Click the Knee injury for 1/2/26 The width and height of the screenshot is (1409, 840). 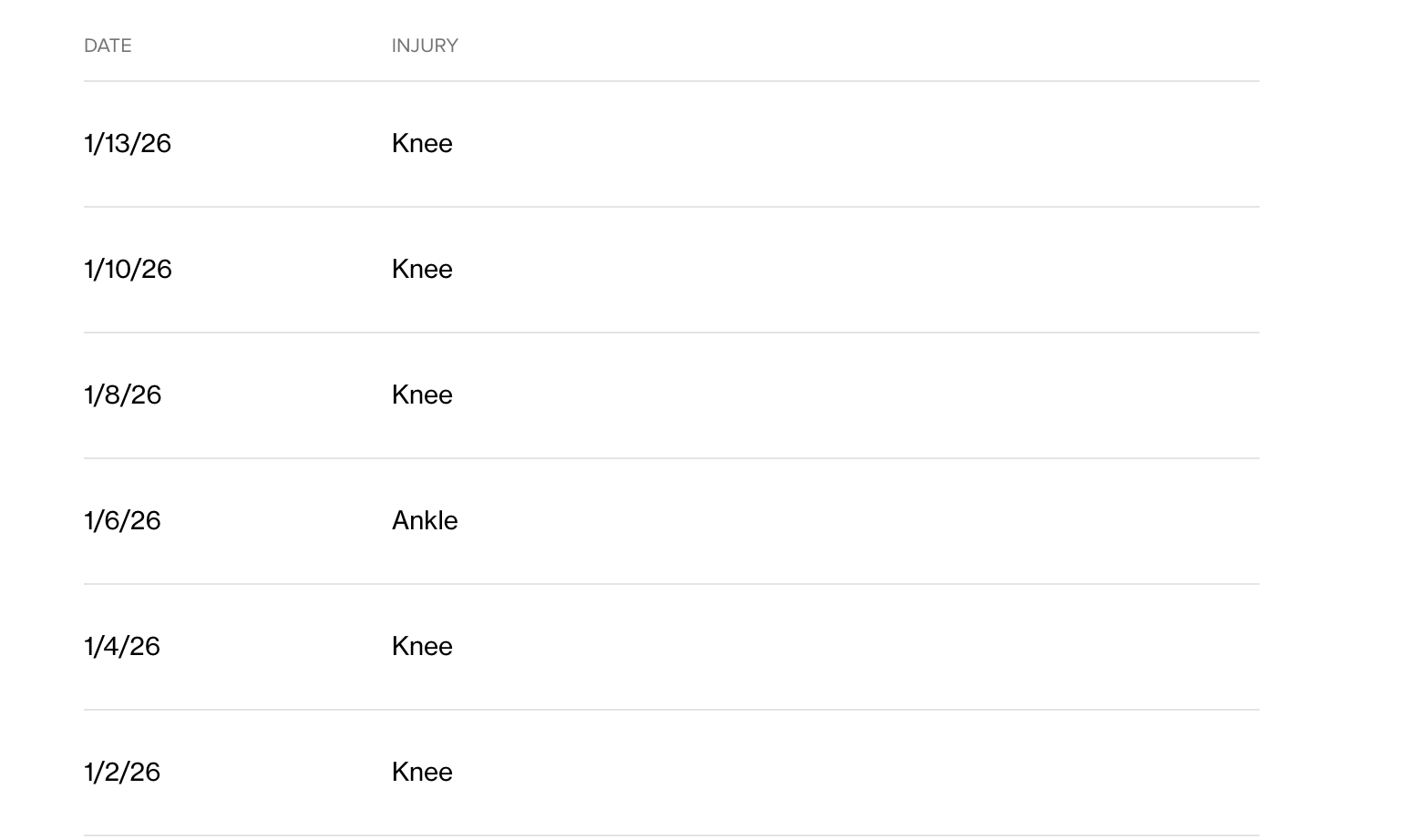pos(422,772)
